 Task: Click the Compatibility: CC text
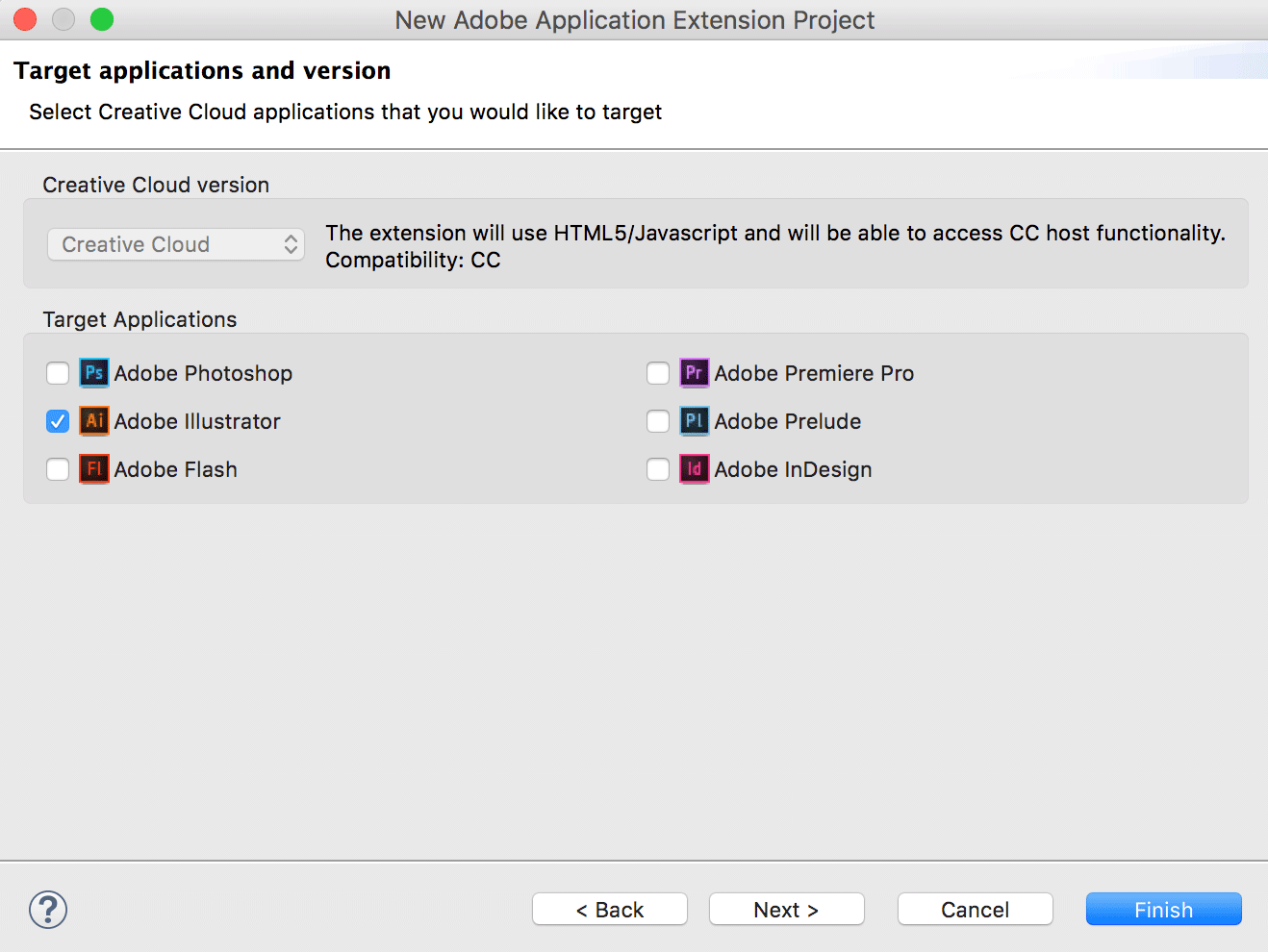tap(413, 260)
